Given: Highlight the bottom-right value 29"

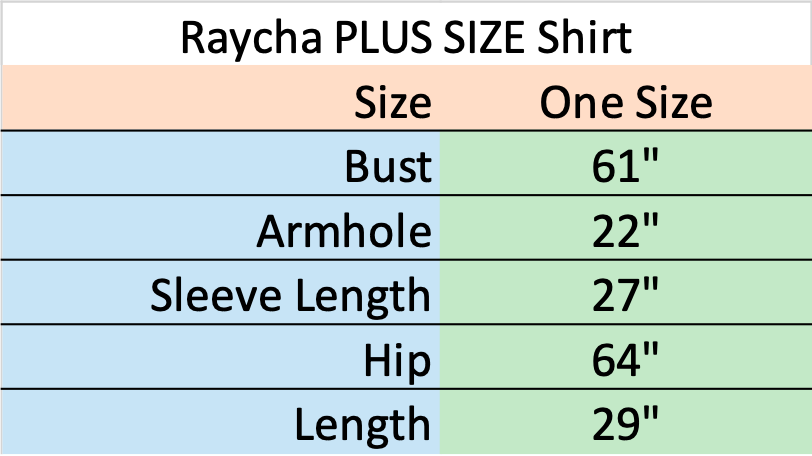Looking at the screenshot, I should pyautogui.click(x=626, y=424).
